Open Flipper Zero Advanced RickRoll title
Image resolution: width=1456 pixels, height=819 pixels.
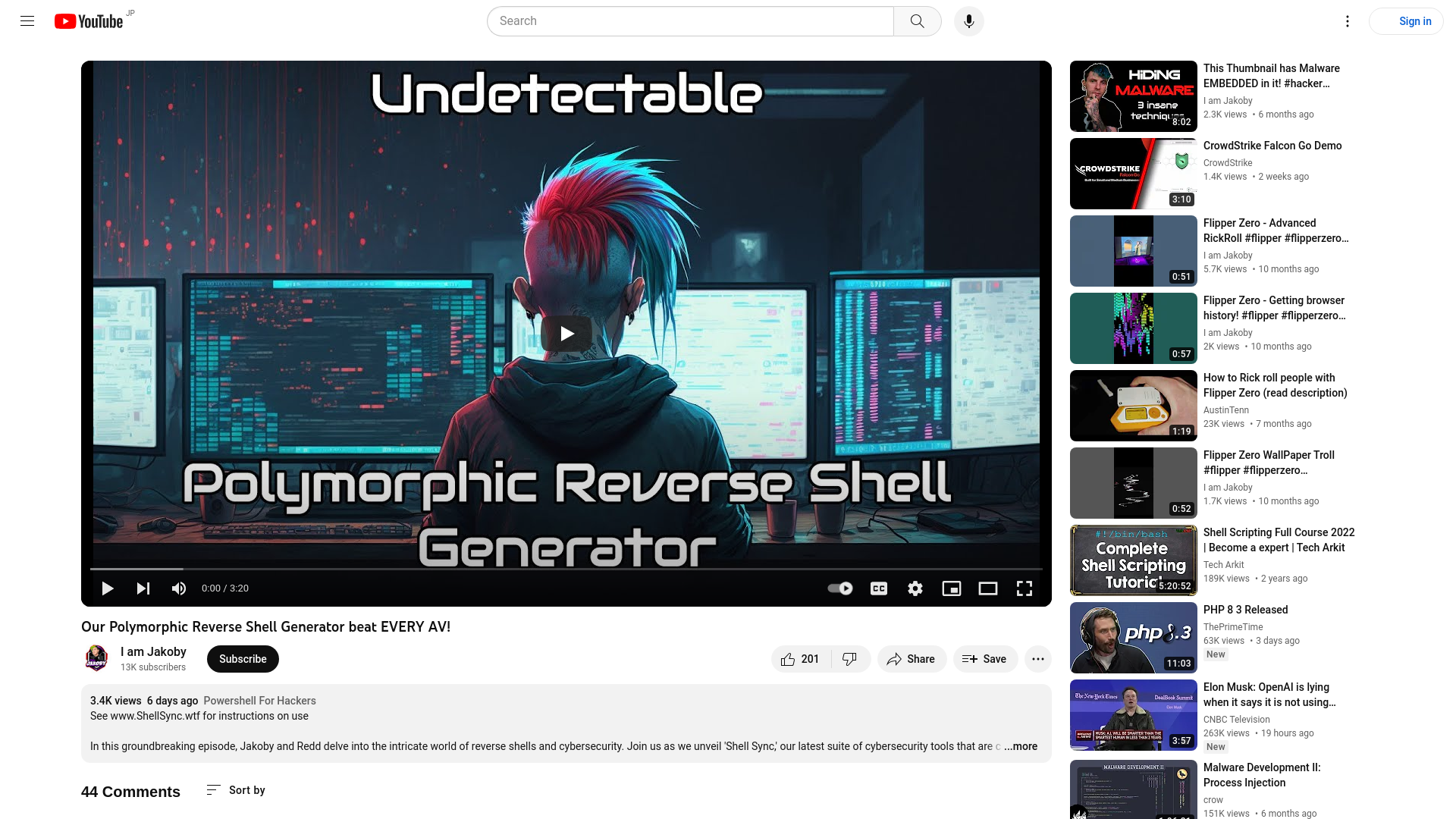(1276, 231)
